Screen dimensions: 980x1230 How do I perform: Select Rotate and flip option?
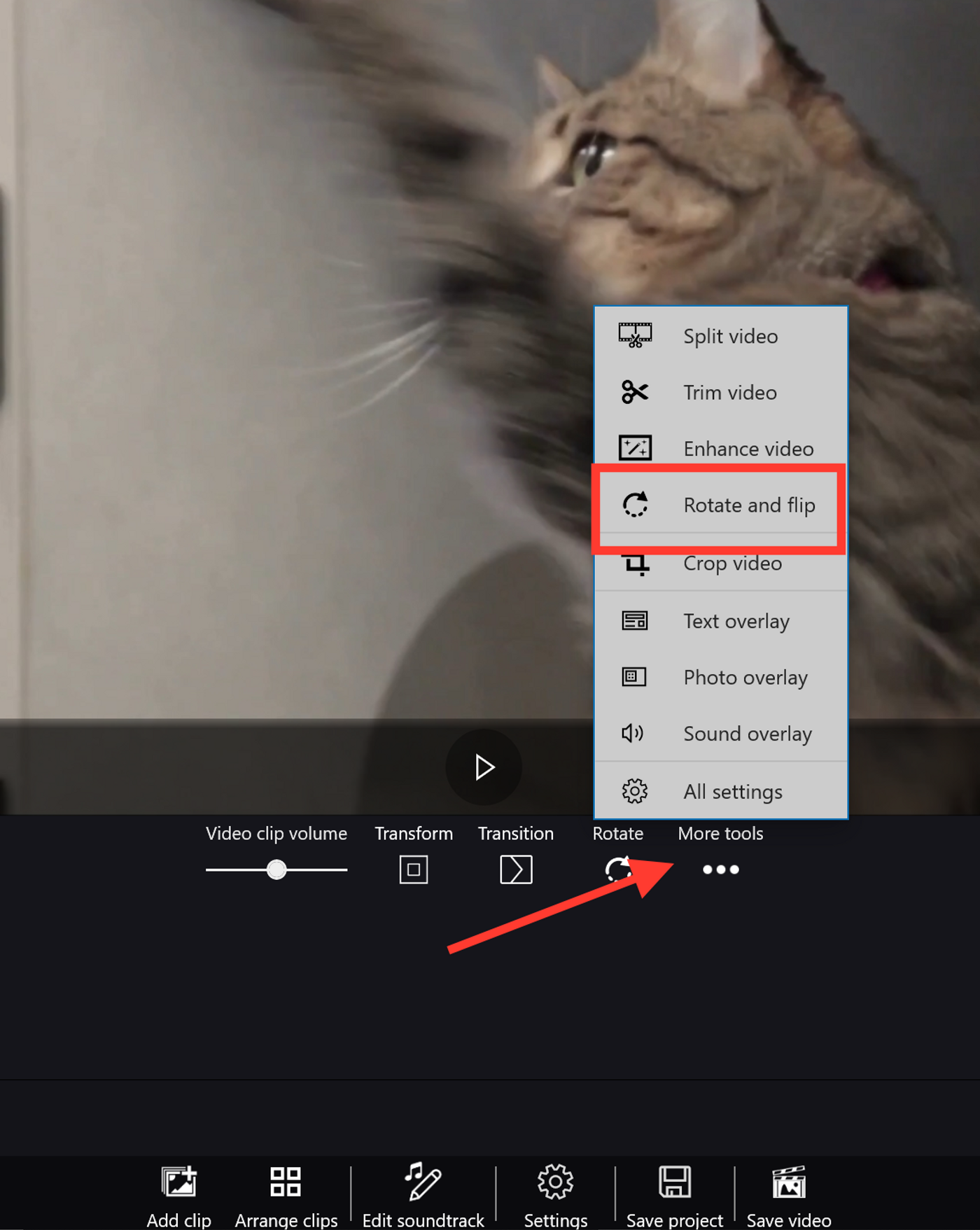721,505
